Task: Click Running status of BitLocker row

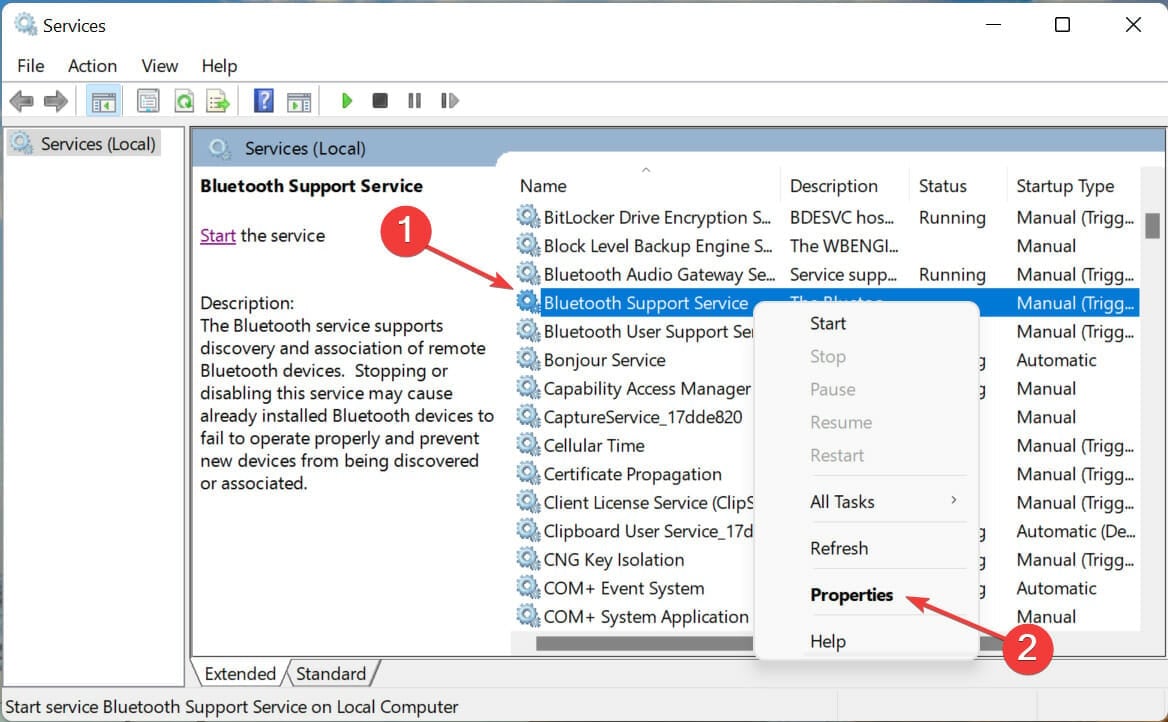Action: [952, 218]
